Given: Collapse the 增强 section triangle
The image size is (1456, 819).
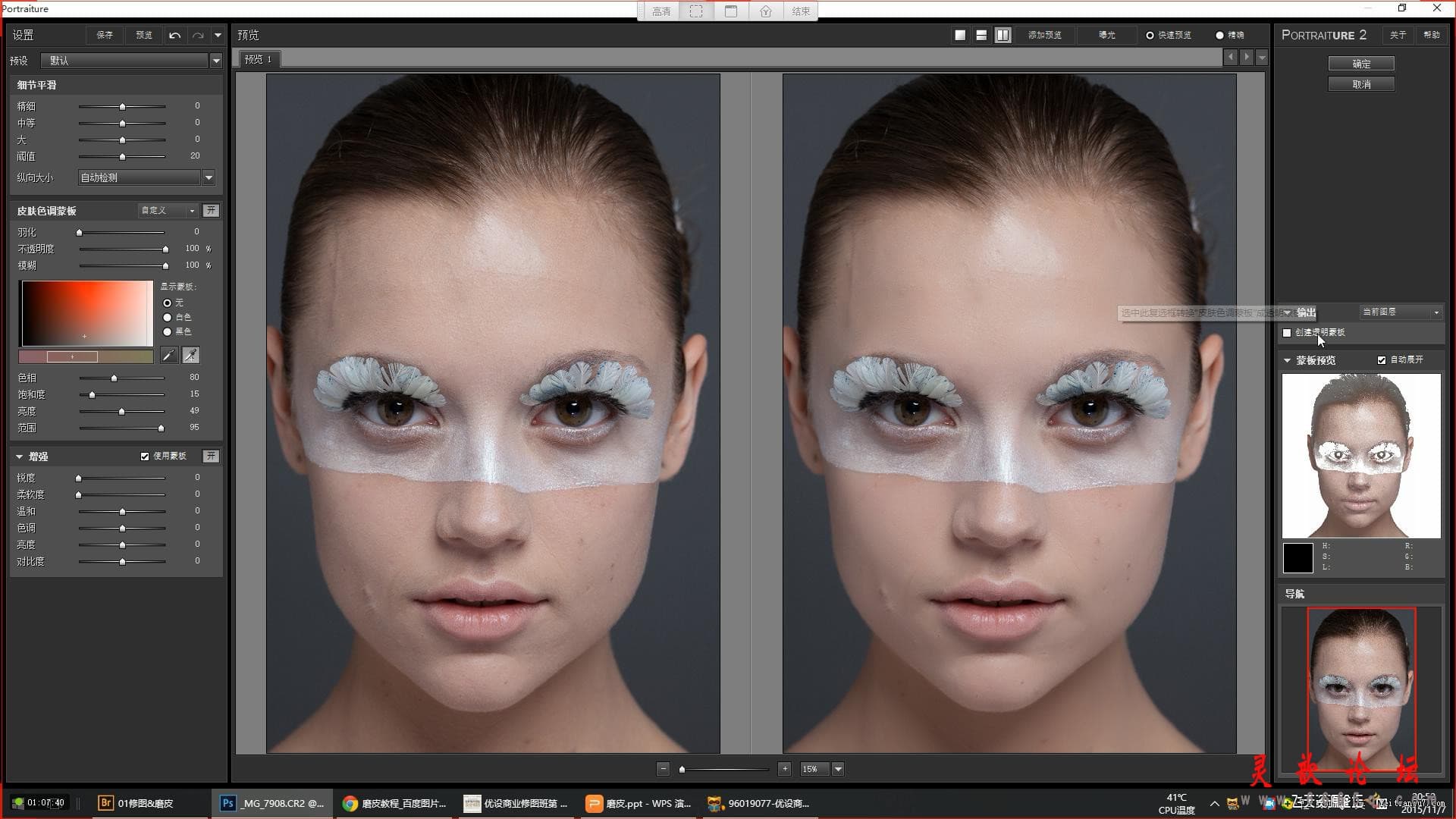Looking at the screenshot, I should point(19,457).
